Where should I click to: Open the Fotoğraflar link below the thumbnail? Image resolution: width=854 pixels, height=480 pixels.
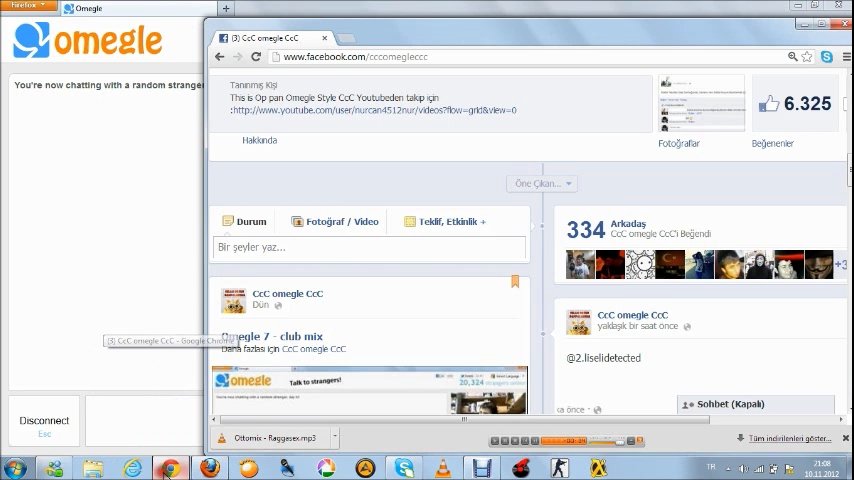click(679, 143)
